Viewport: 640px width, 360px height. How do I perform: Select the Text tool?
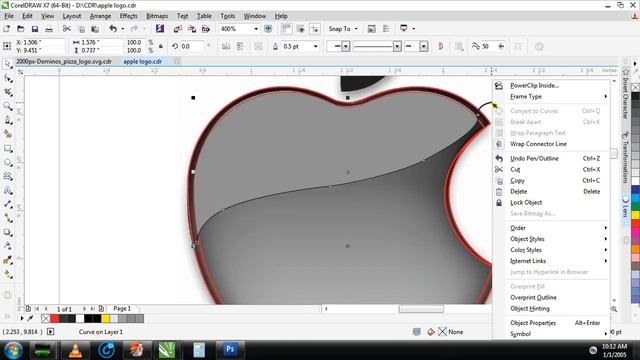[7, 190]
